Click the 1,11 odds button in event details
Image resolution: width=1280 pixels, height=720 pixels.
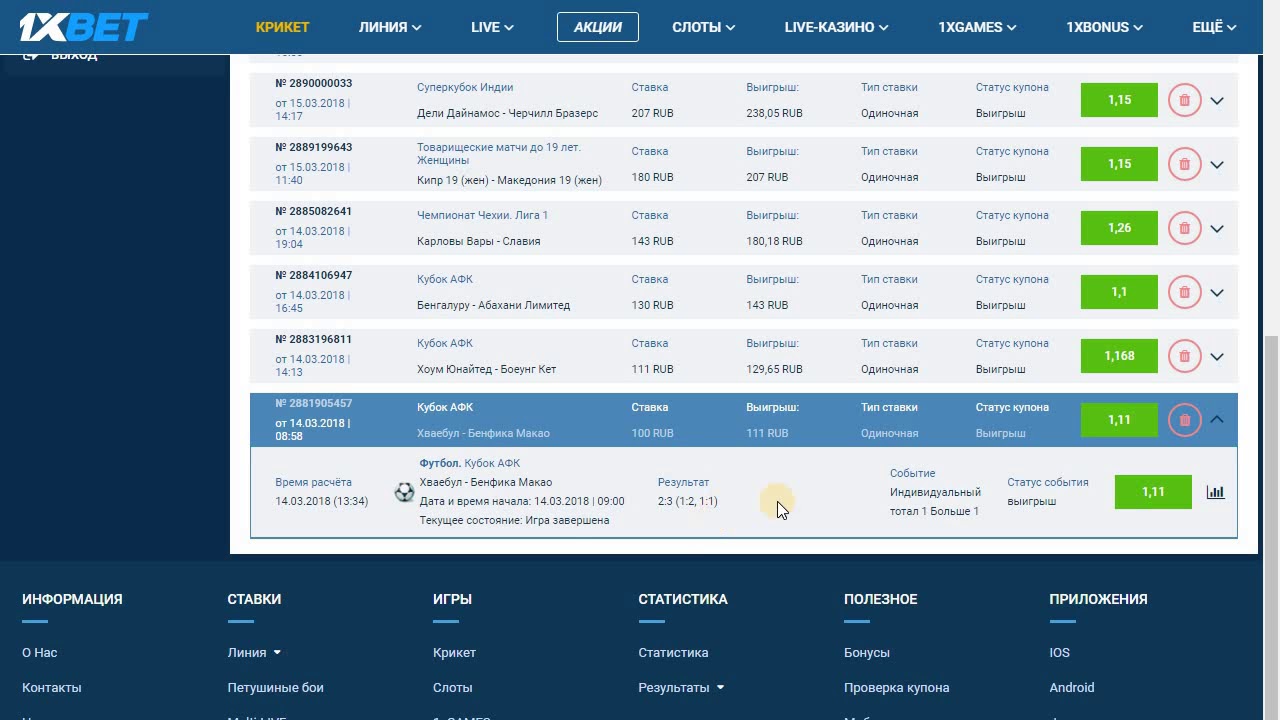pyautogui.click(x=1153, y=492)
